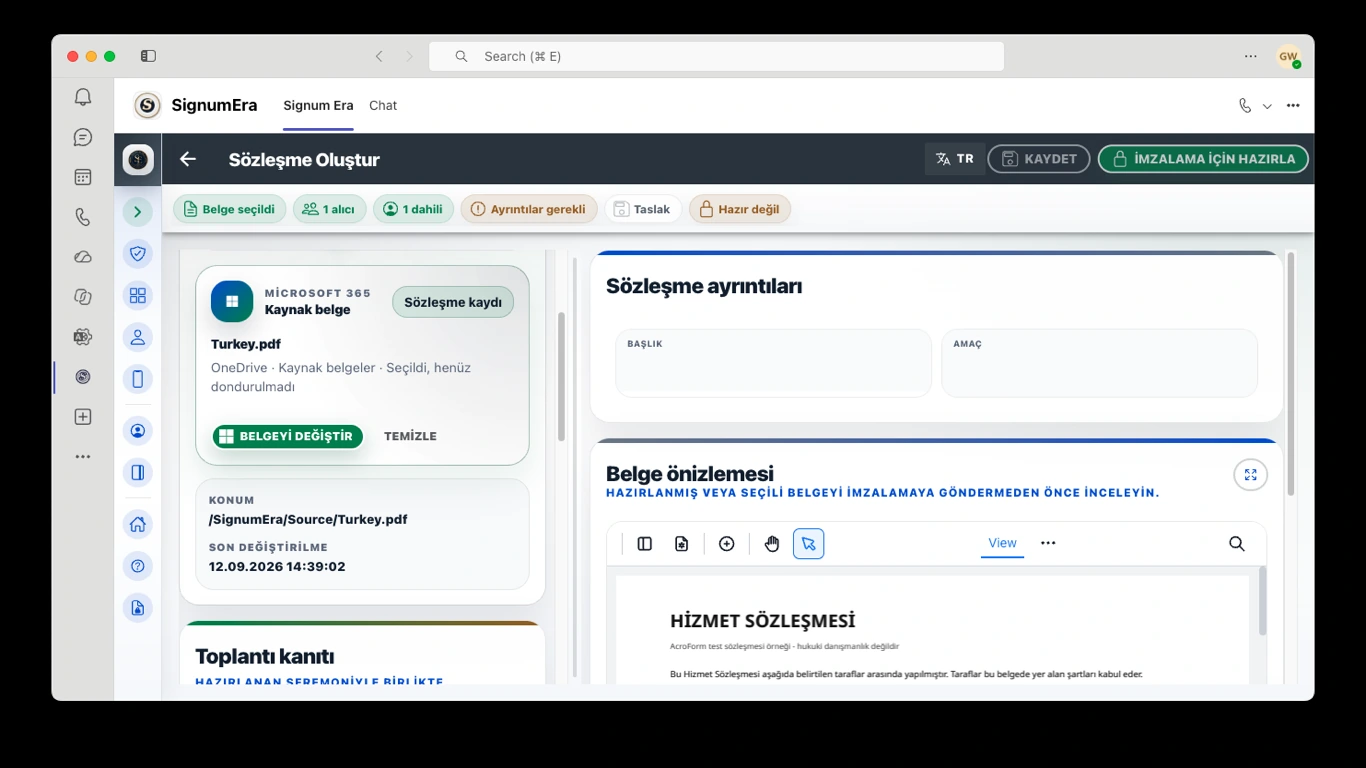Focus the Teams Search box
The height and width of the screenshot is (768, 1366).
coord(716,56)
